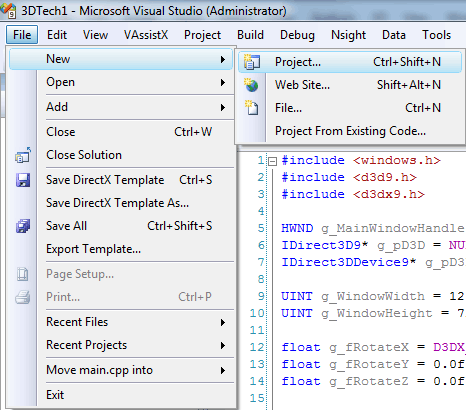Open the View menu
Screen dimensions: 466x410
(95, 35)
